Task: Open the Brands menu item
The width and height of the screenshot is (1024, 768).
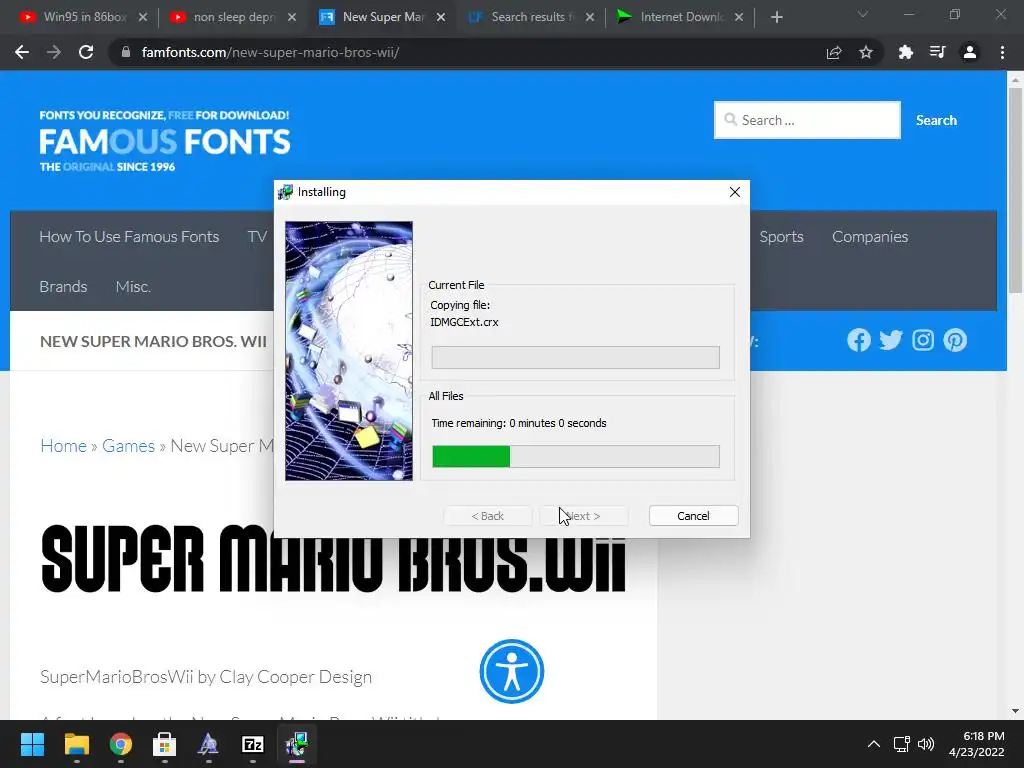Action: pos(63,286)
